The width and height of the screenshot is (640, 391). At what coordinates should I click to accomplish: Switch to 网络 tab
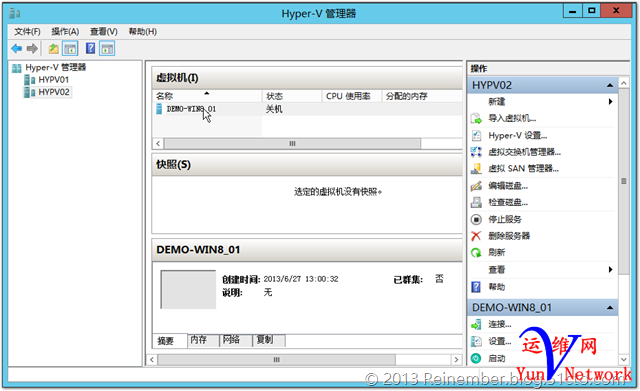[236, 340]
